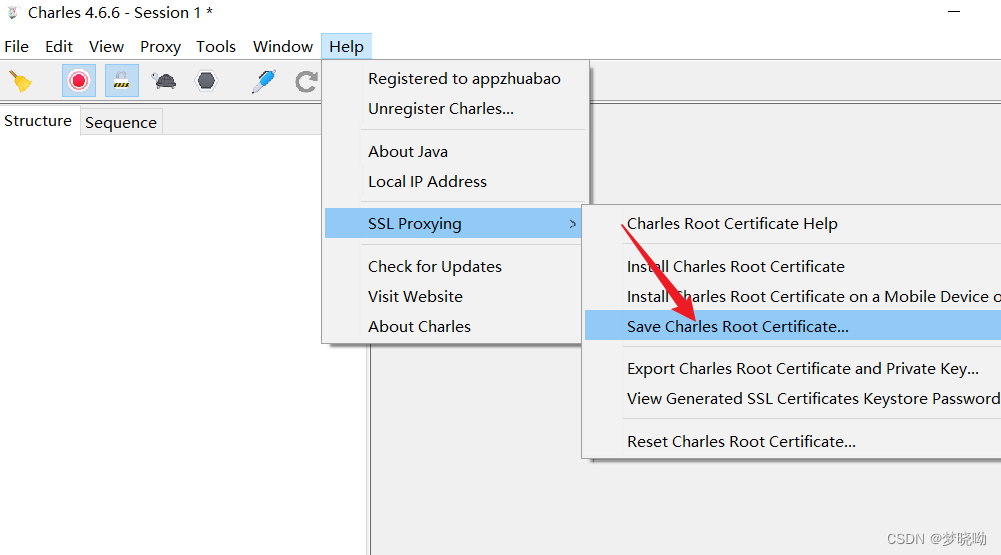Viewport: 1001px width, 555px height.
Task: Click the Charles app icon in title bar
Action: pyautogui.click(x=13, y=12)
